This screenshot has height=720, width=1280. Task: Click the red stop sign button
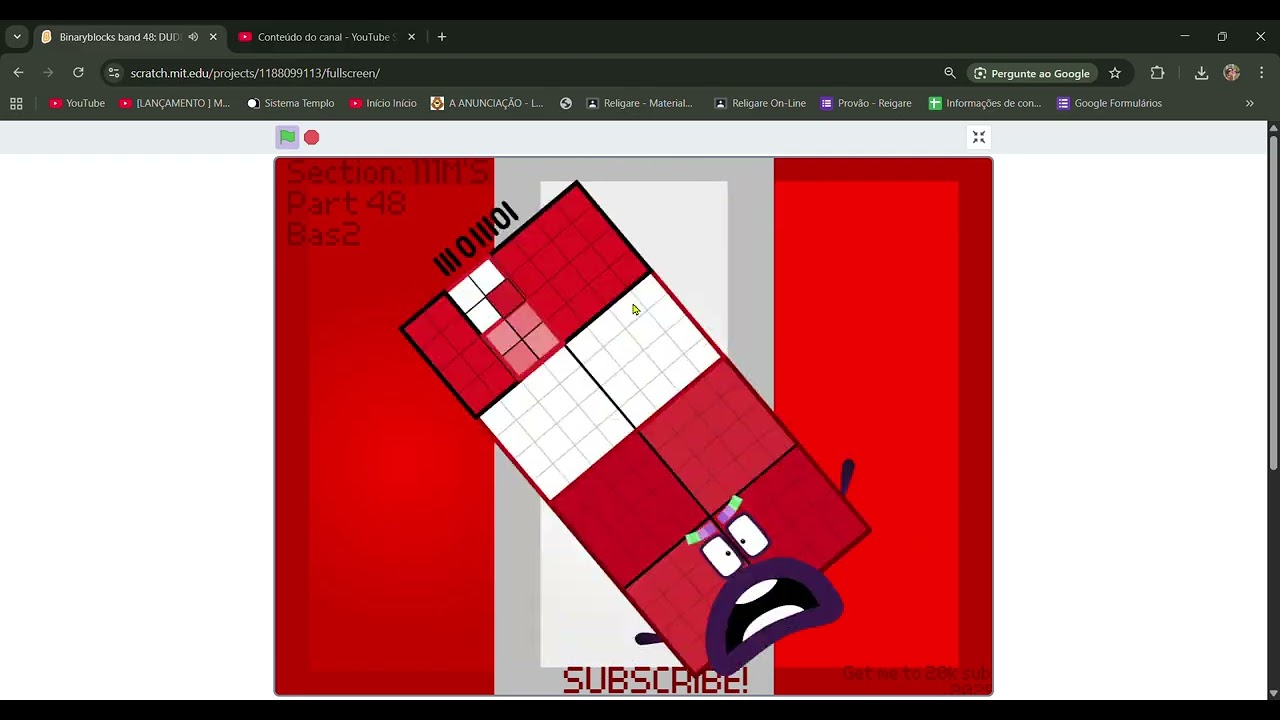312,137
